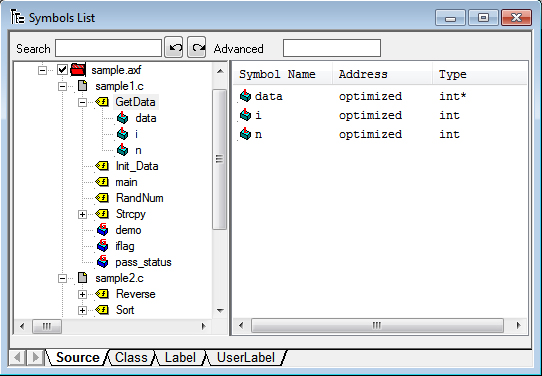
Task: Select the GetData tree item label
Action: tap(136, 102)
